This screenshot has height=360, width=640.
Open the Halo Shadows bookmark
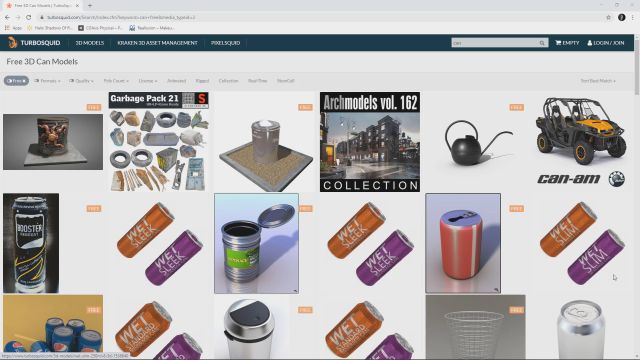[49, 28]
